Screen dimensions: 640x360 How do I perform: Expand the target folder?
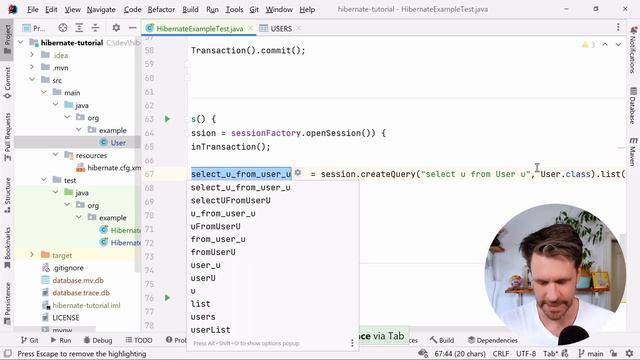point(32,255)
